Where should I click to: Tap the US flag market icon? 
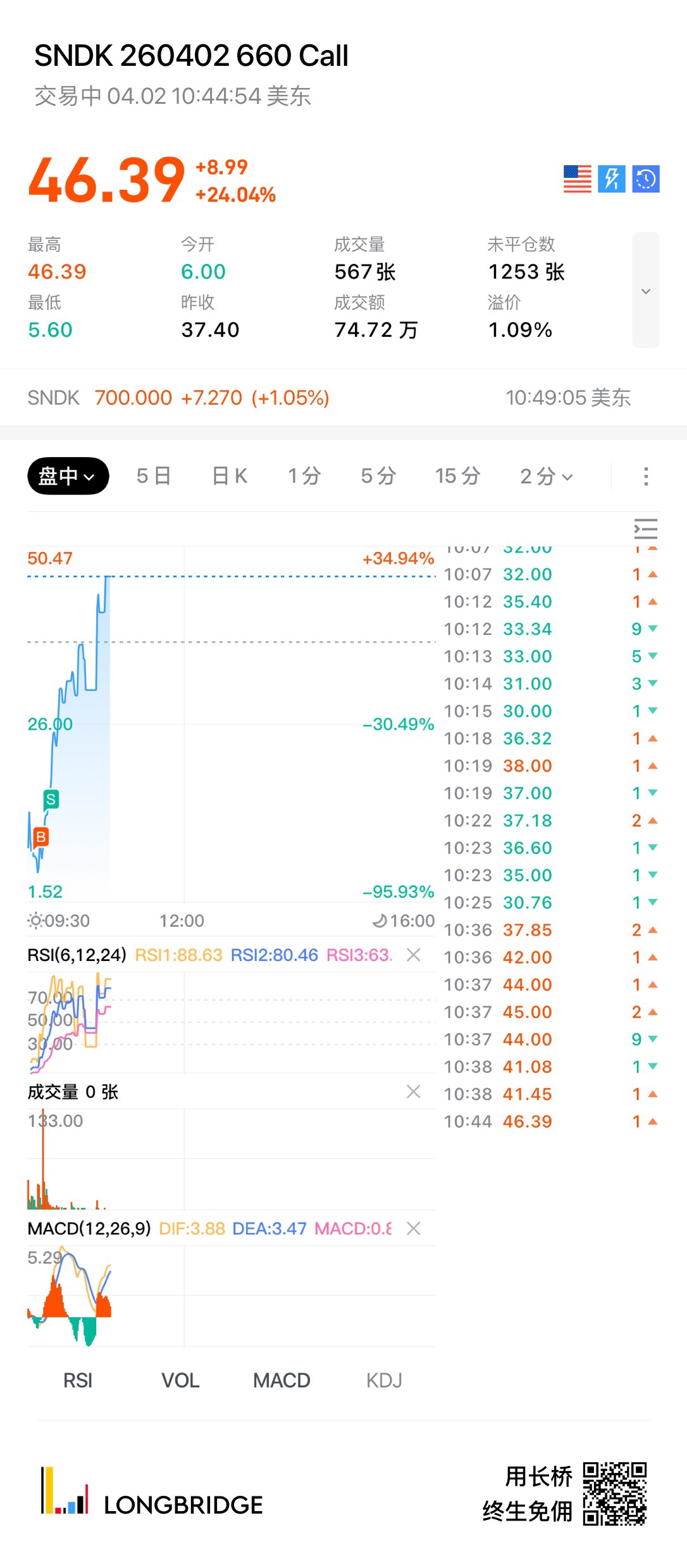577,179
